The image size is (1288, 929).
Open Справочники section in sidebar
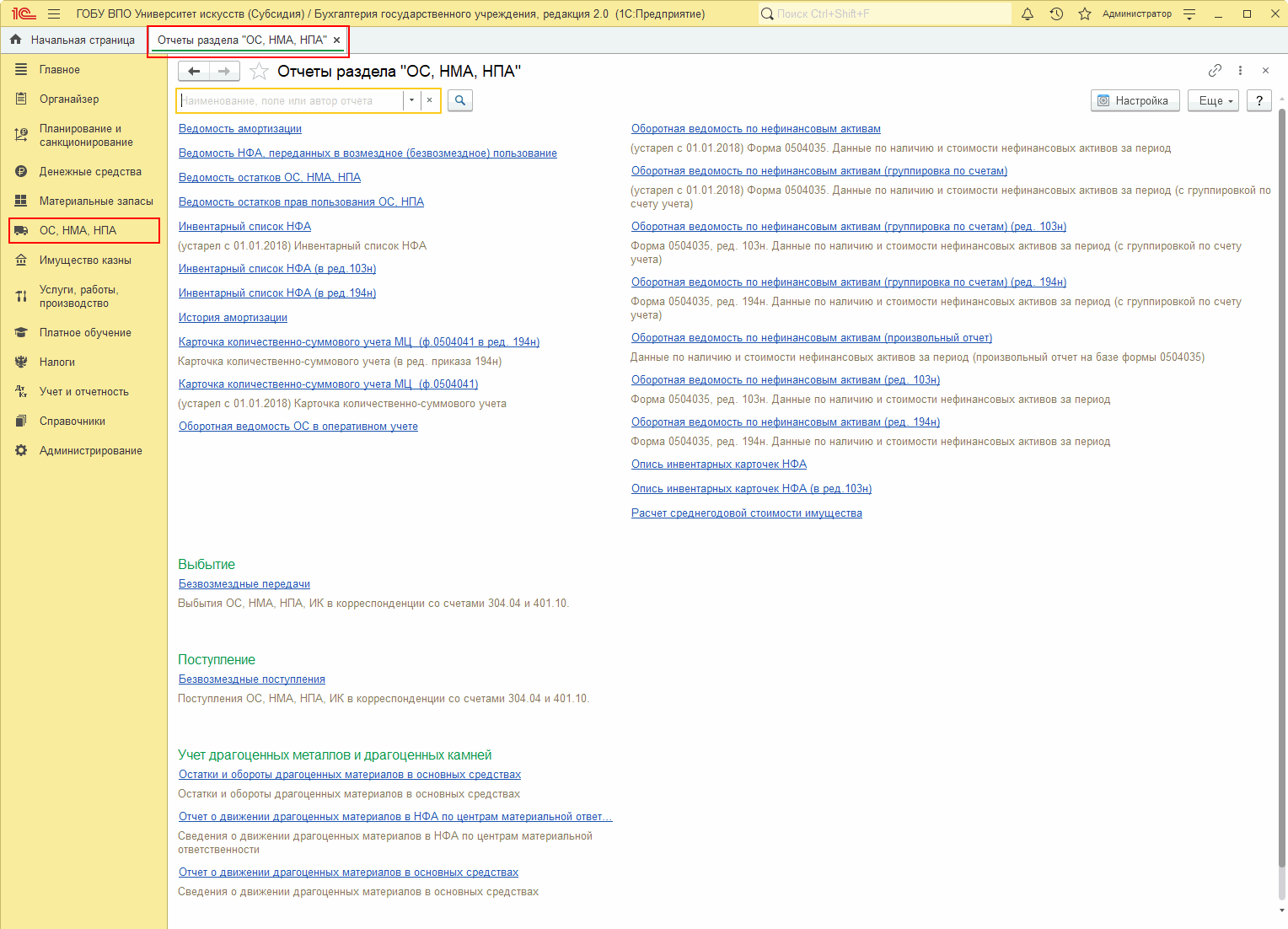click(72, 421)
